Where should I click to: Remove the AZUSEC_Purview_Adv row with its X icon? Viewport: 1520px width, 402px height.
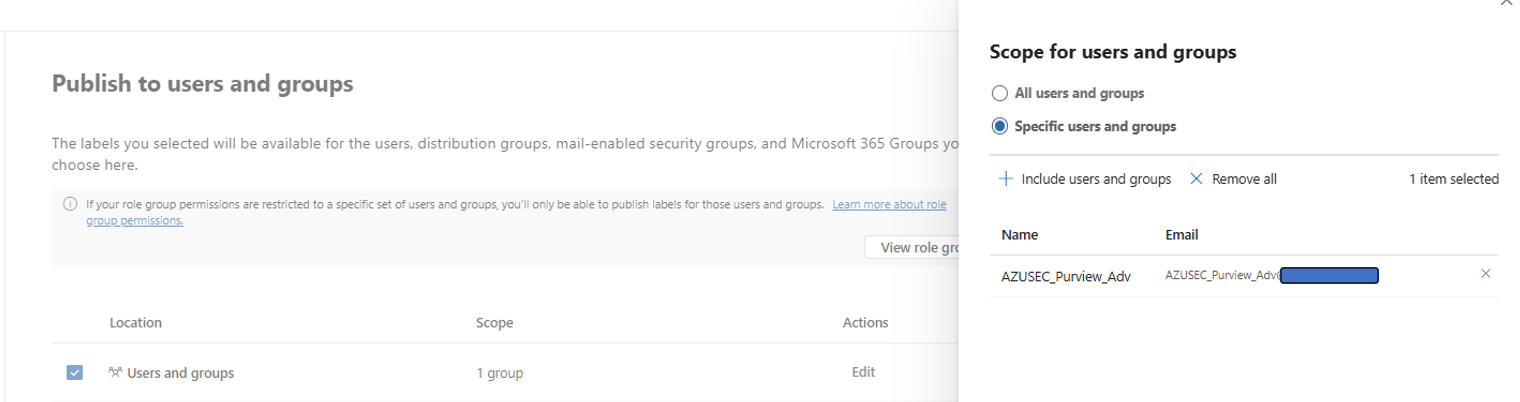click(x=1485, y=274)
